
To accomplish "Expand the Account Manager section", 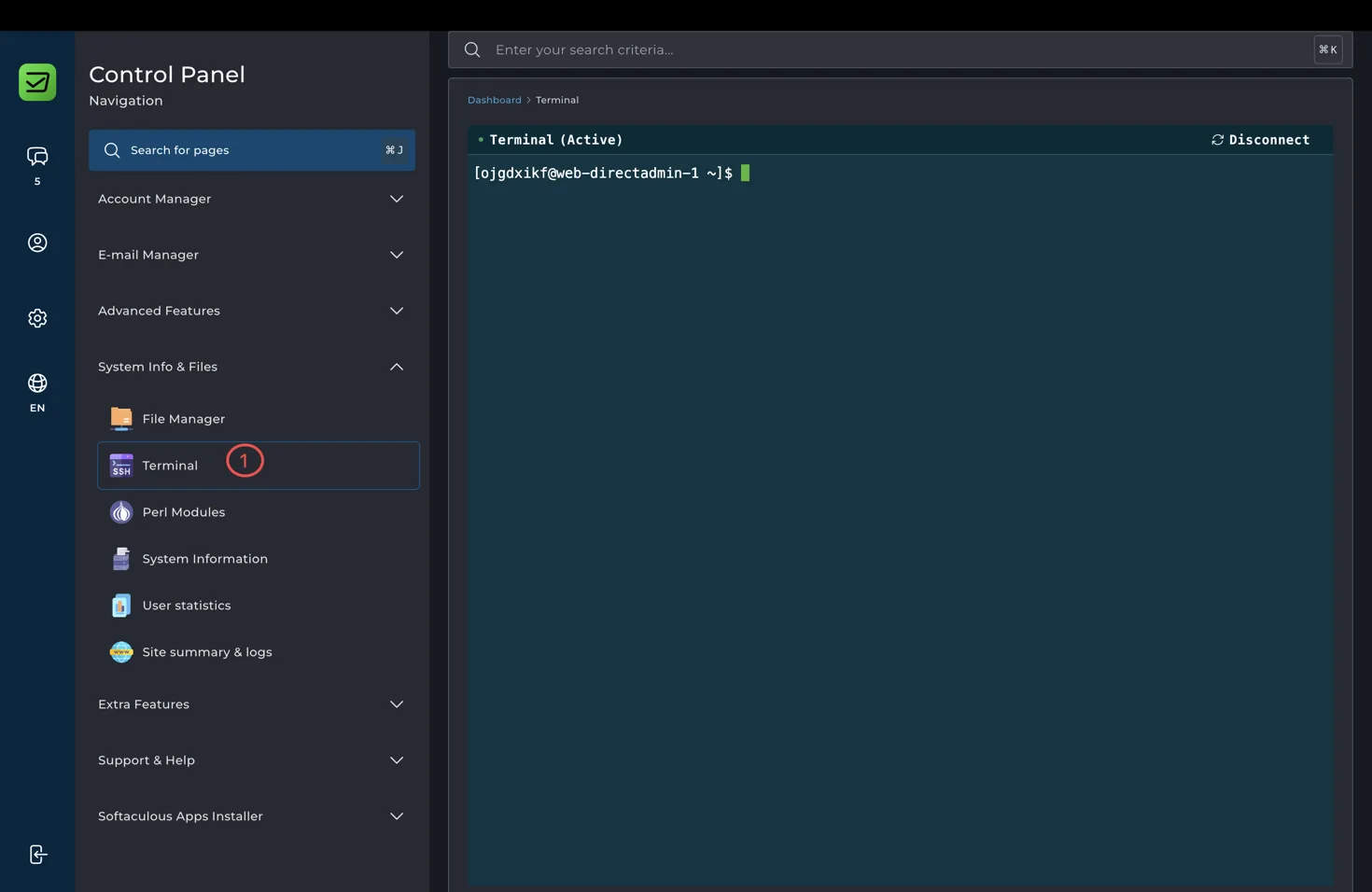I will [252, 199].
